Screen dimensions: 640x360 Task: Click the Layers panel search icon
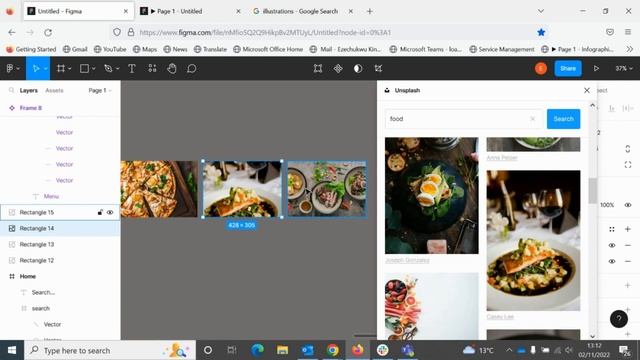(x=11, y=90)
